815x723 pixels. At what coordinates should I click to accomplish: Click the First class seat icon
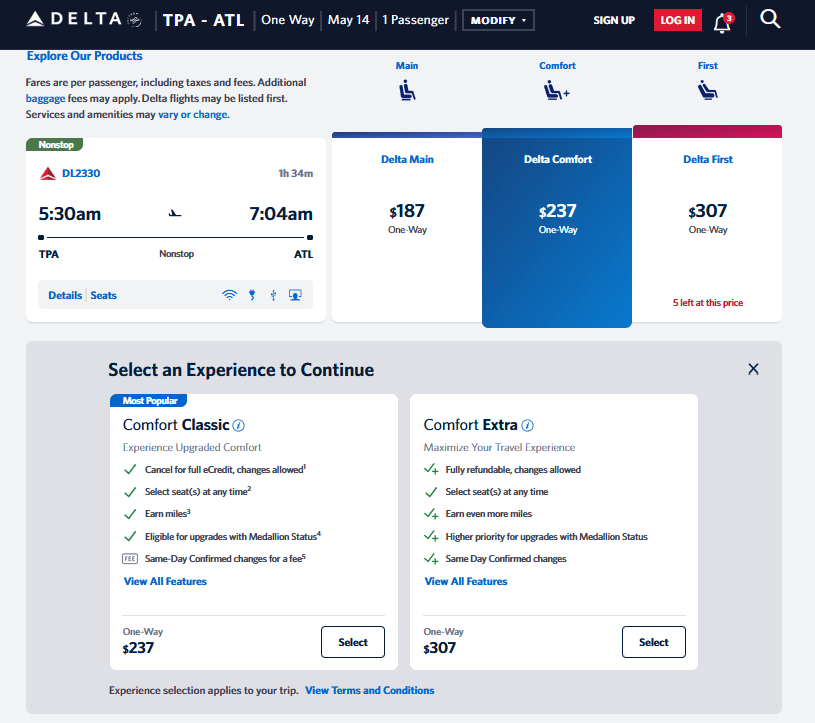(708, 91)
